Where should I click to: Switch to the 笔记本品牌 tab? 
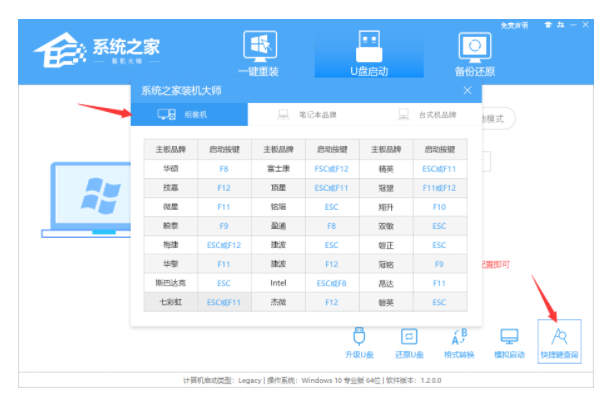[307, 114]
